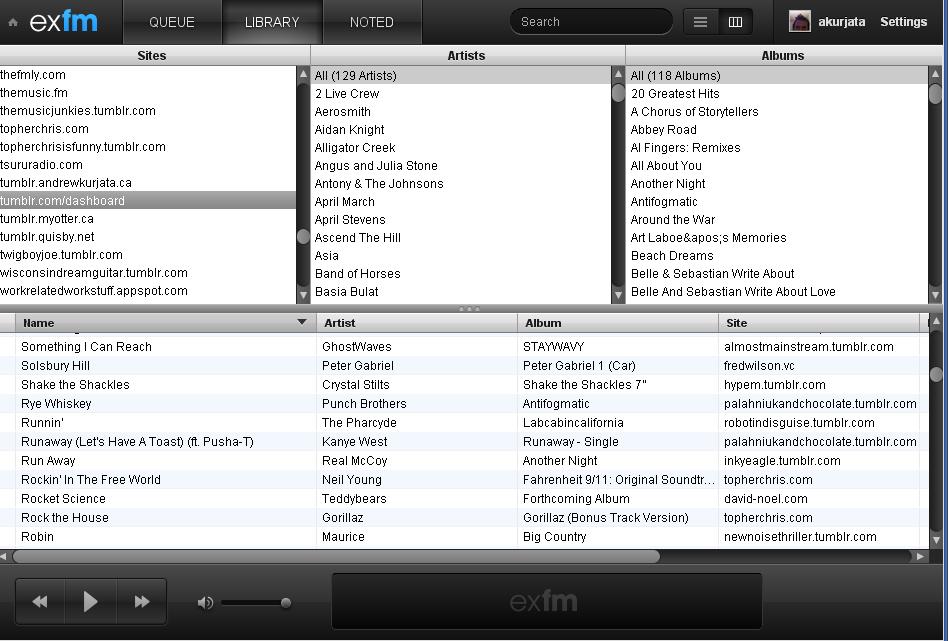Select album Around the War
This screenshot has height=641, width=948.
point(777,220)
